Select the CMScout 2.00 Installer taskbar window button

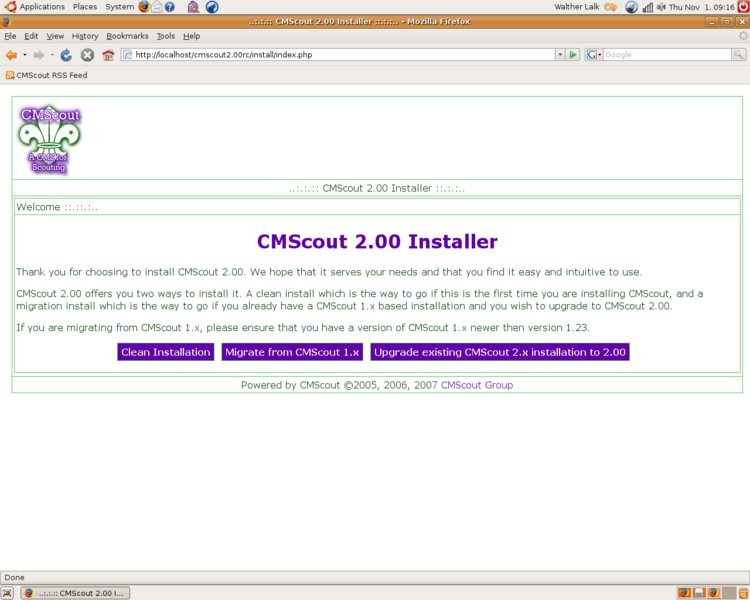[75, 593]
